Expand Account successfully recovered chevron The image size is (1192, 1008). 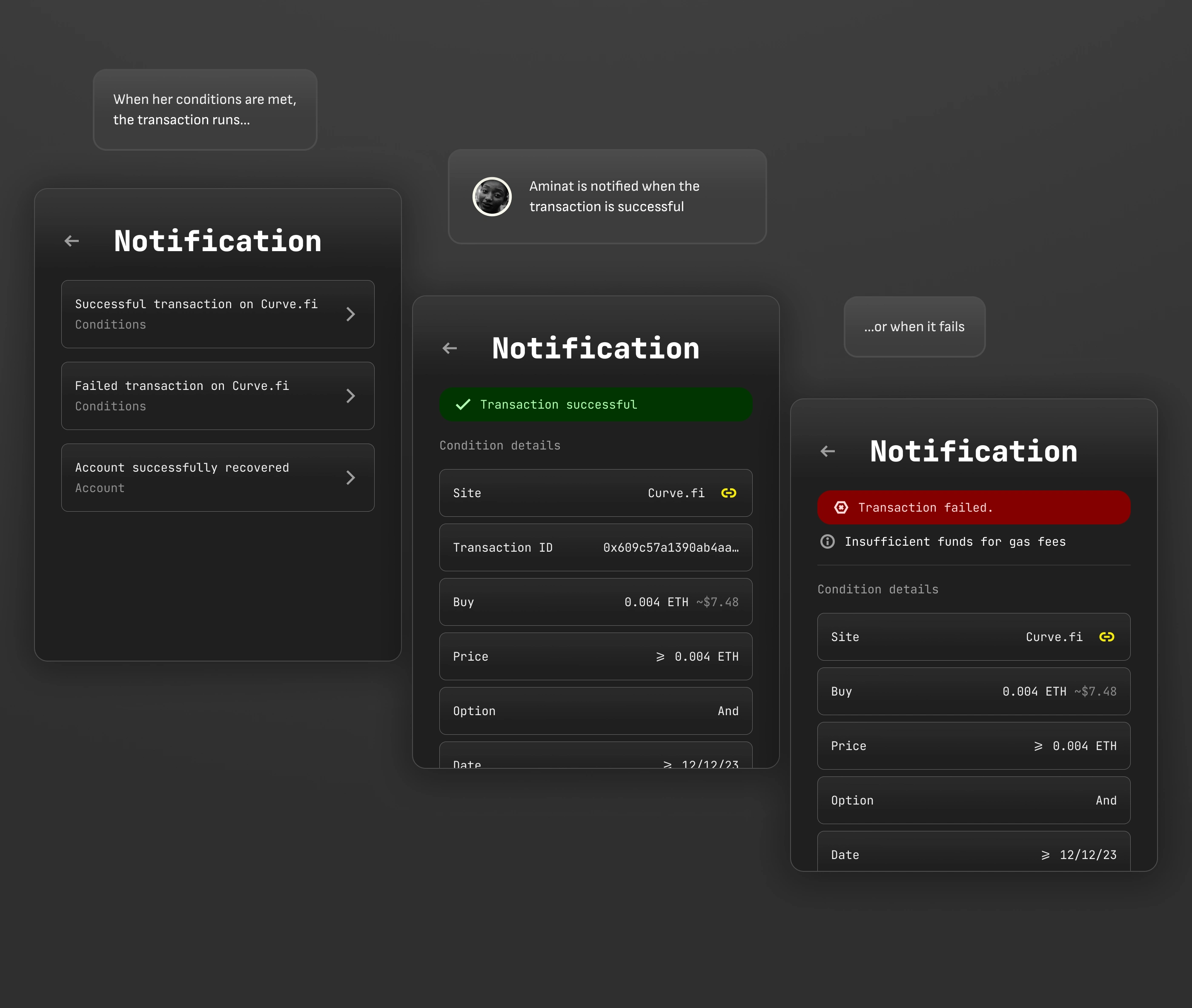[351, 478]
